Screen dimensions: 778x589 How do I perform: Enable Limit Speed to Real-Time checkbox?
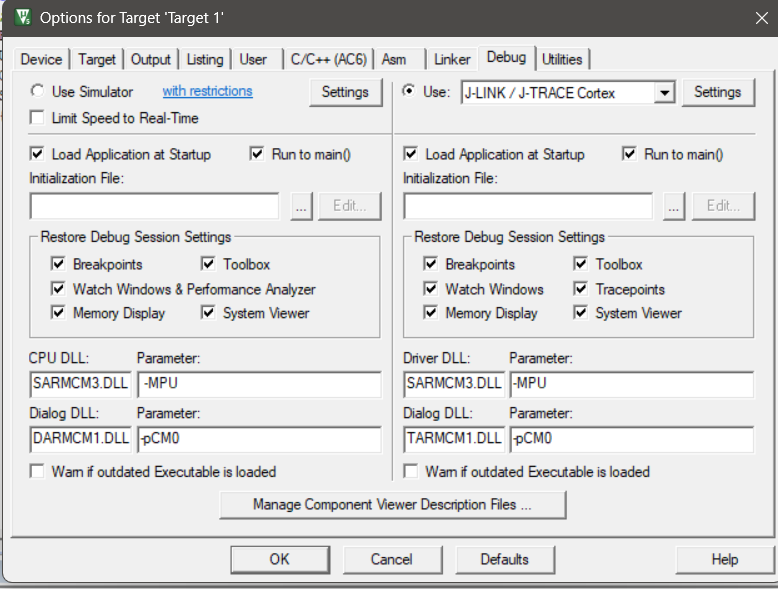pos(37,118)
